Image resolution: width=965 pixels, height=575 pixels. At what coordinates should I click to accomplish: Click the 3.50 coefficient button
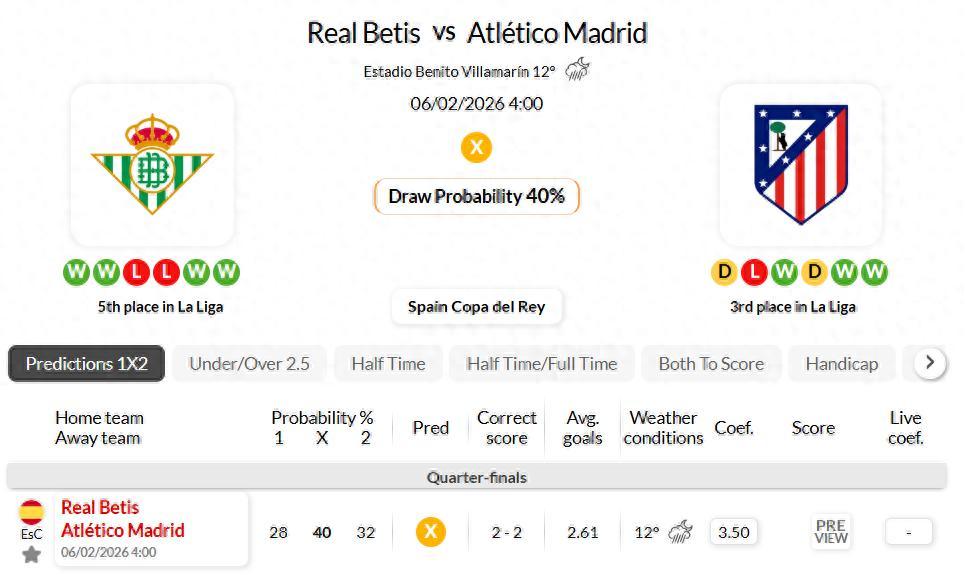[734, 532]
